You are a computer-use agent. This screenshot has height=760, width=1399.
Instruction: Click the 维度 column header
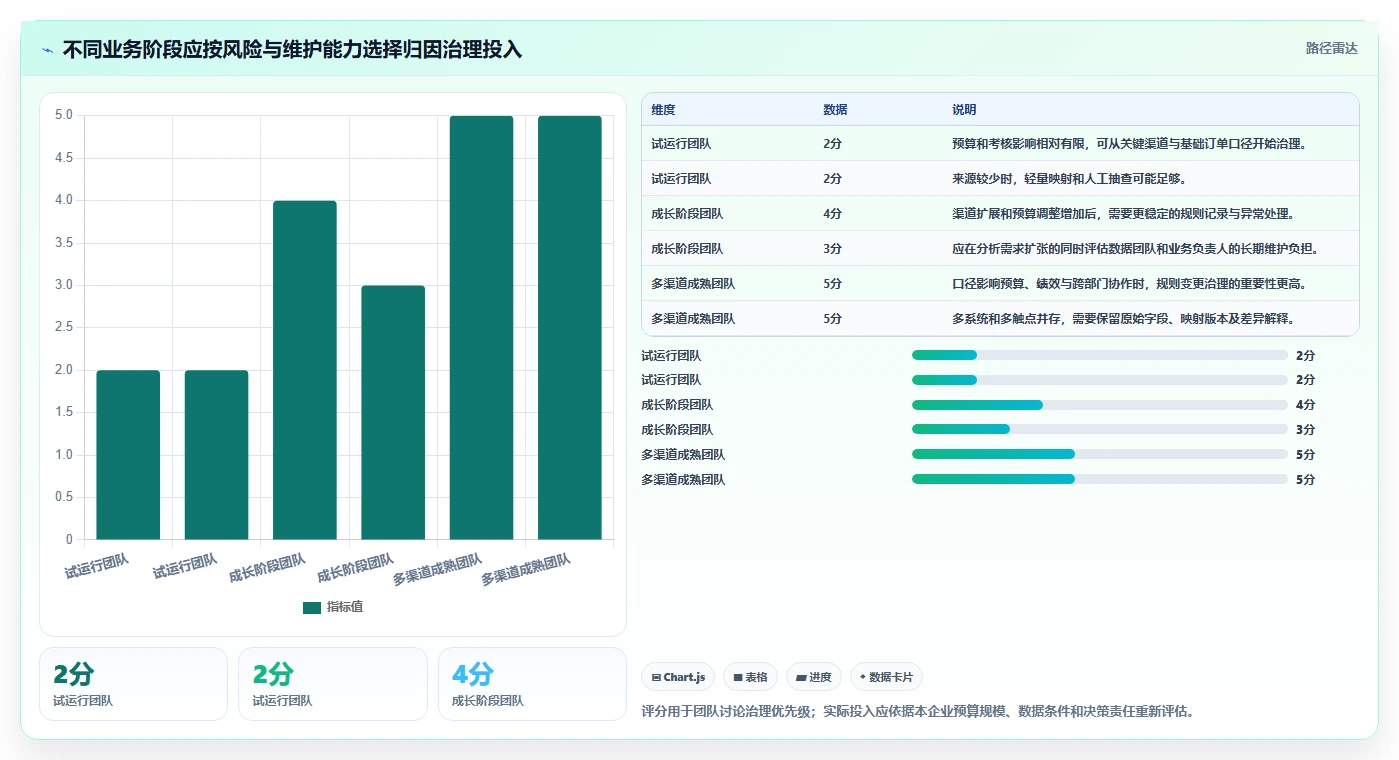664,110
